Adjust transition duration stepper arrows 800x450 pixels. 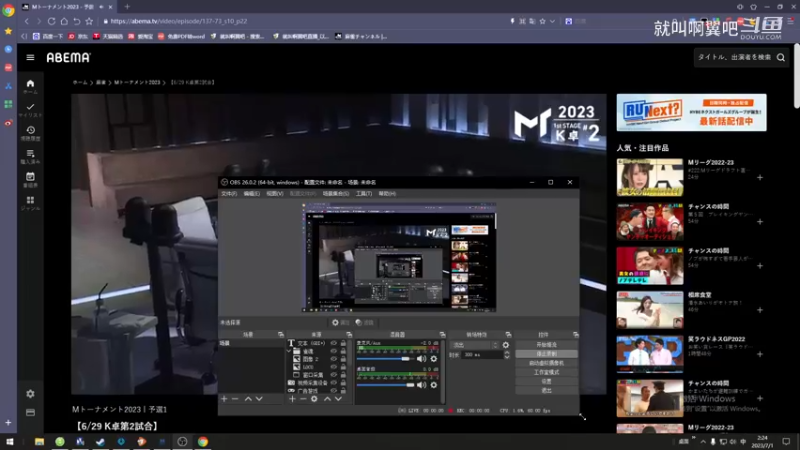[x=507, y=355]
